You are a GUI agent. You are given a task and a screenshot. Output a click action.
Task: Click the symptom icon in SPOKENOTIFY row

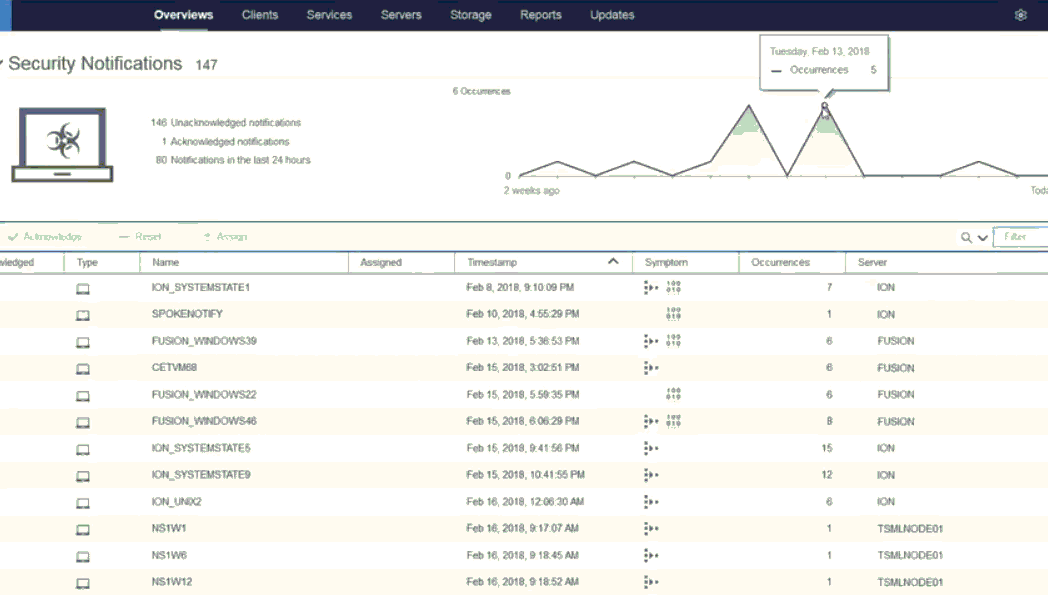pyautogui.click(x=673, y=314)
